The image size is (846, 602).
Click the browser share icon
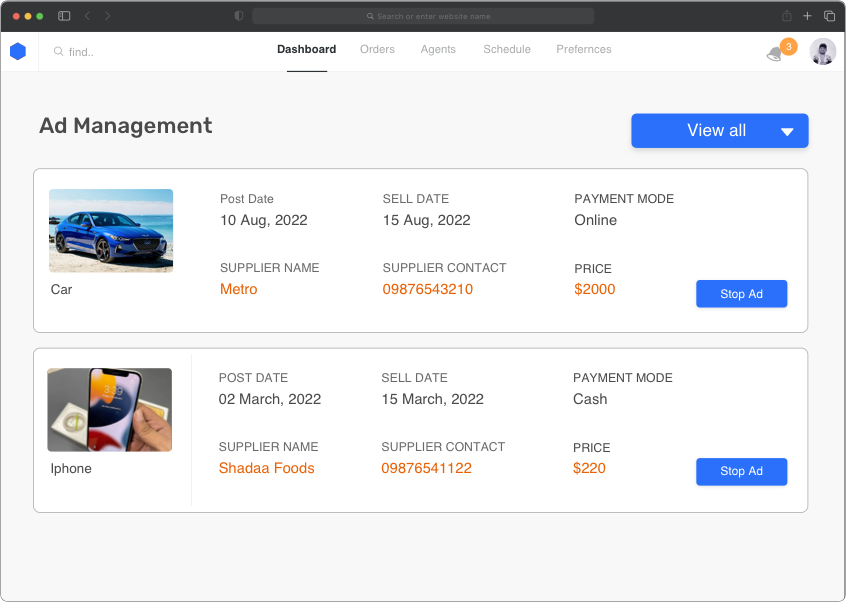coord(787,16)
